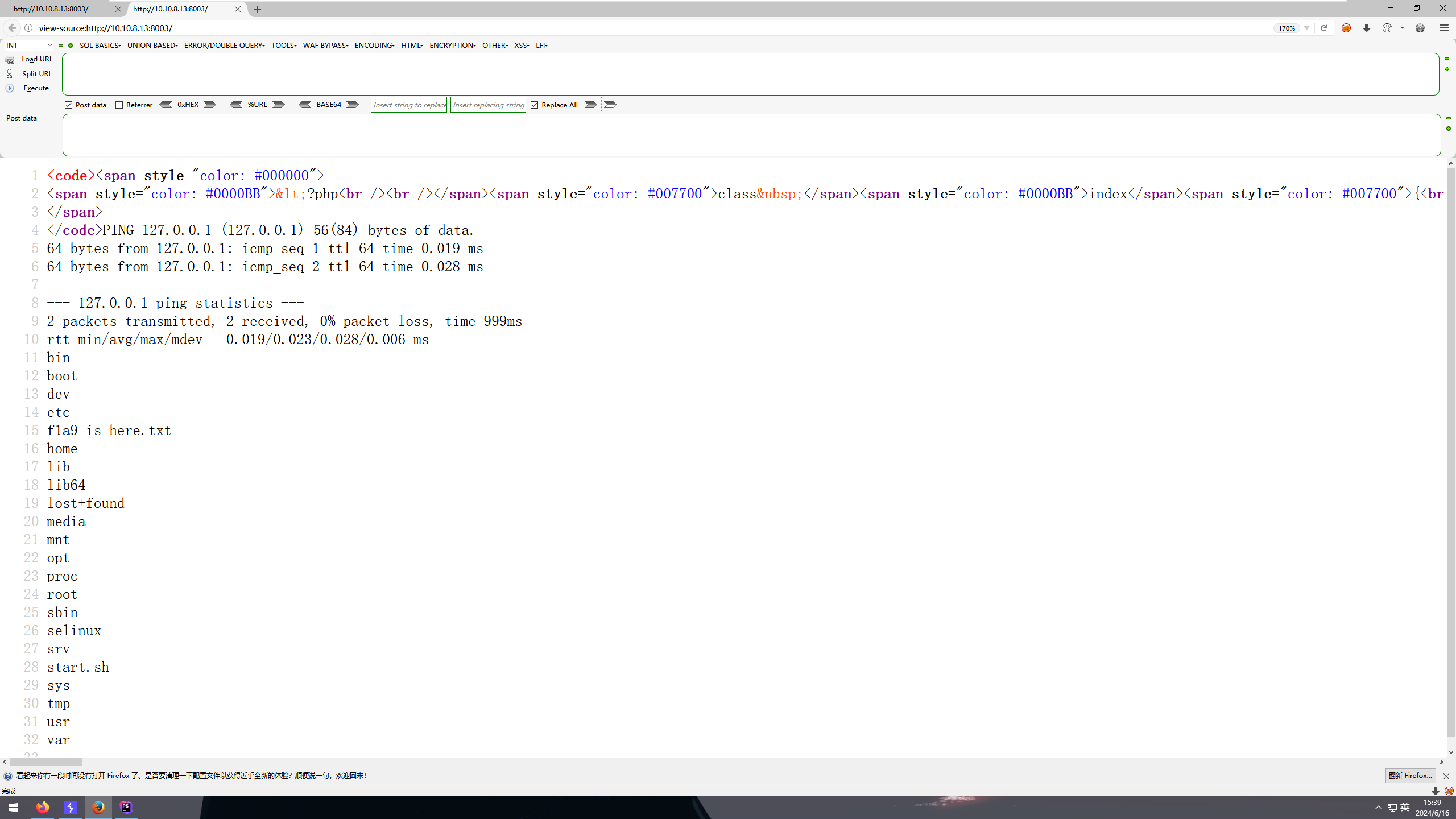
Task: Open the WAF BYPASS menu
Action: coord(325,45)
